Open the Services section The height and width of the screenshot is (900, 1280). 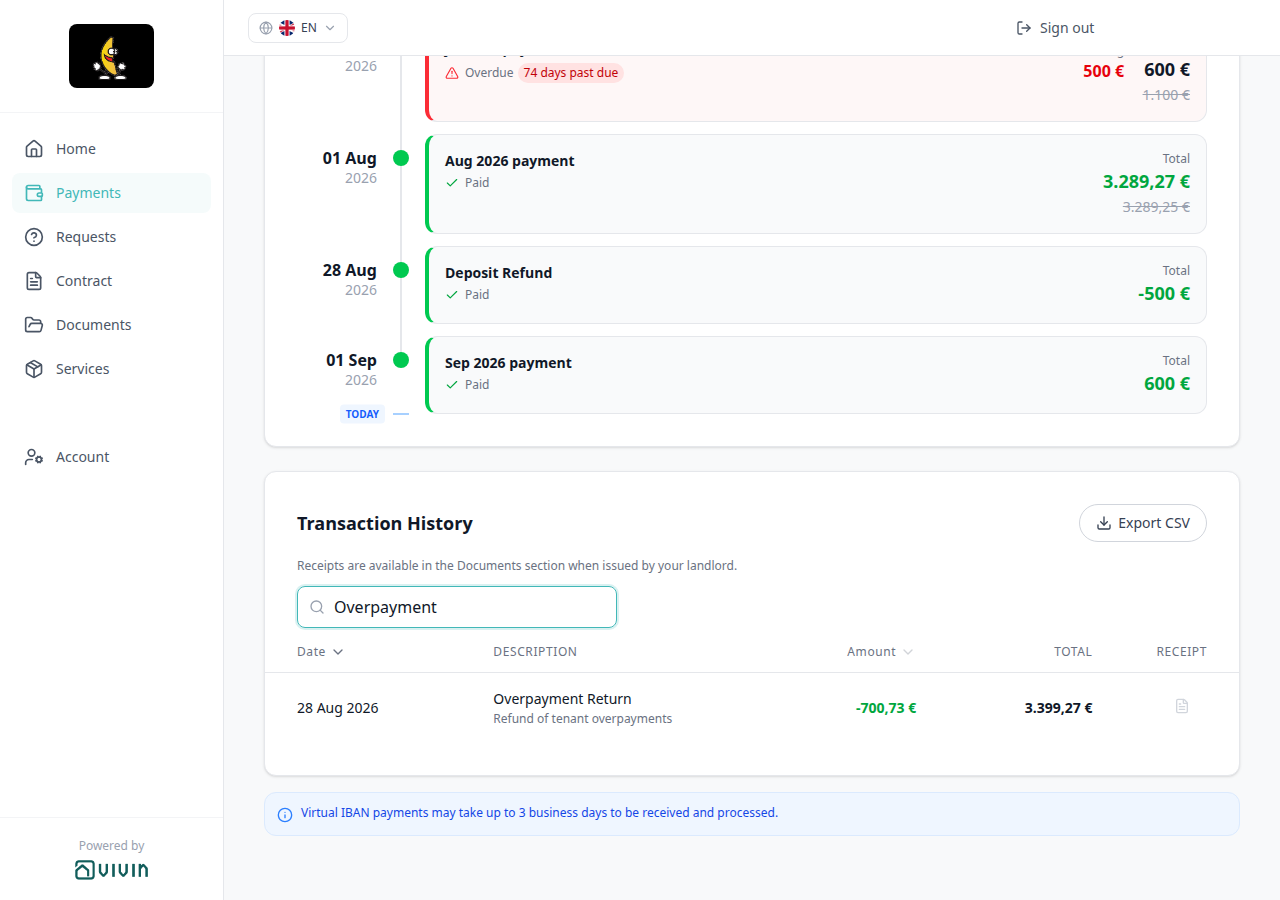[111, 369]
